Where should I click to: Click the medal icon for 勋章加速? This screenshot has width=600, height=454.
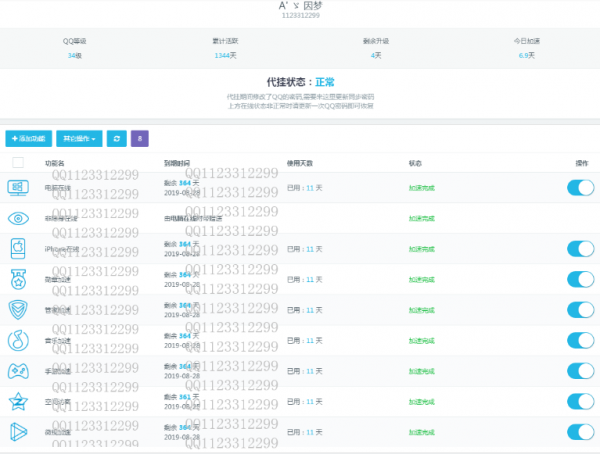(x=18, y=279)
